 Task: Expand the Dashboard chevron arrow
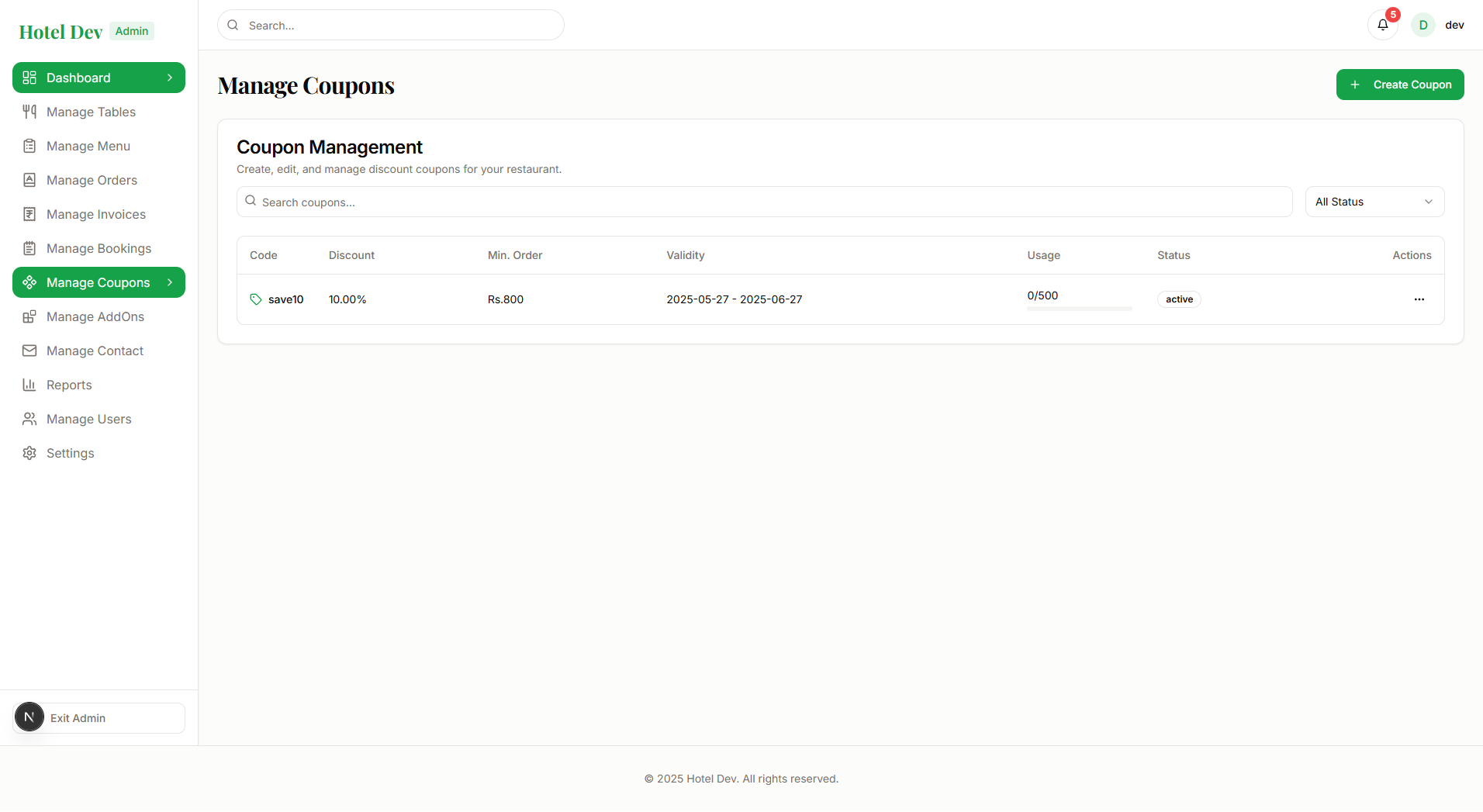[x=170, y=78]
